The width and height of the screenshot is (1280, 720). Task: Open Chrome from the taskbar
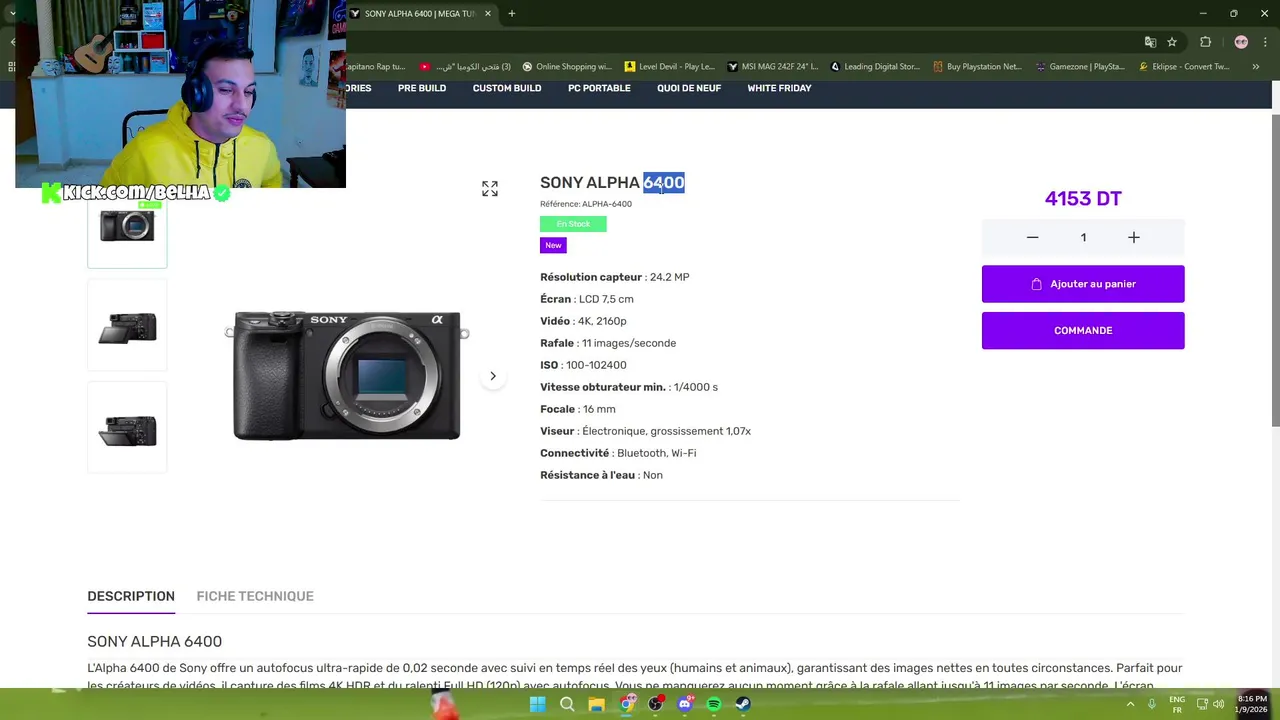click(x=626, y=704)
